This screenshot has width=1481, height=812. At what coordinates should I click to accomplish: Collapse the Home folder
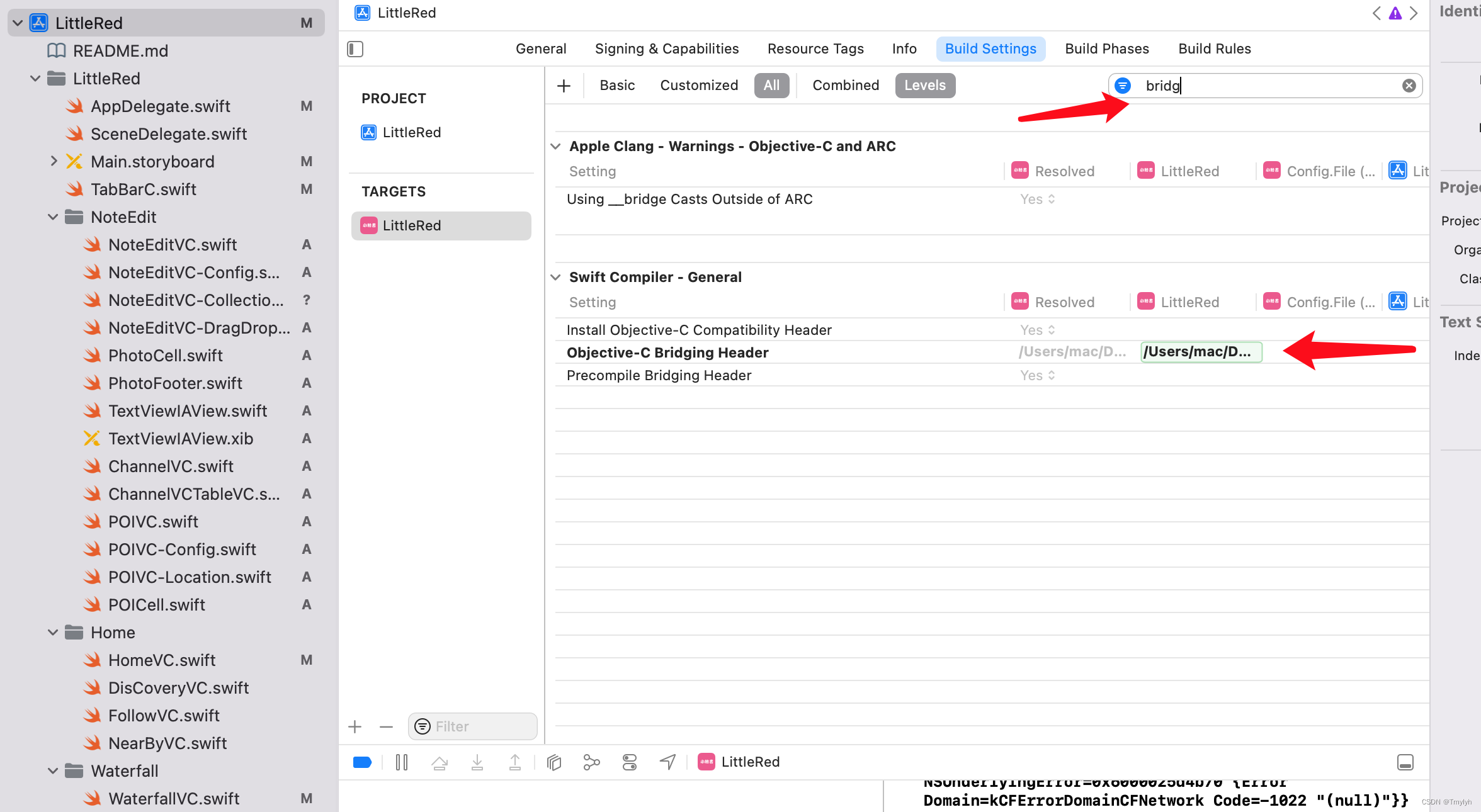[53, 633]
